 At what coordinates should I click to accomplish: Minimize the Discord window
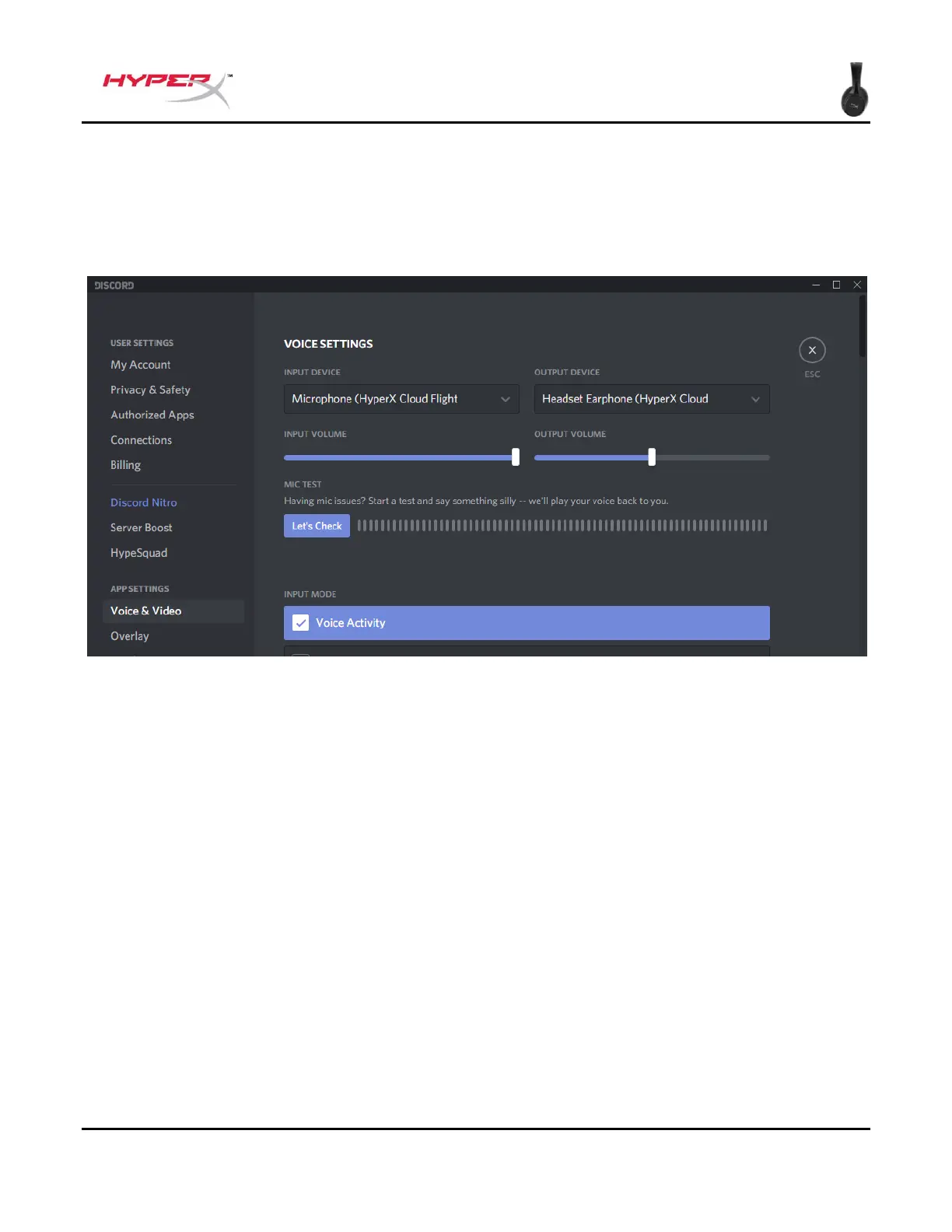point(816,285)
